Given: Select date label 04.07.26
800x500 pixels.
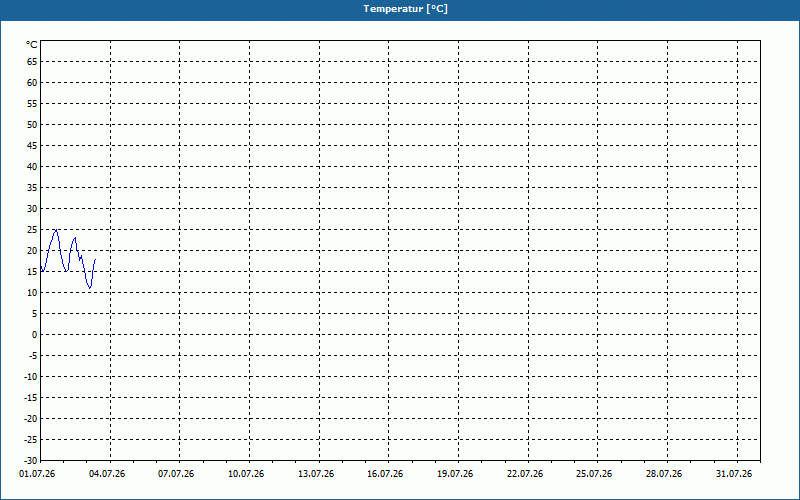Looking at the screenshot, I should (107, 474).
